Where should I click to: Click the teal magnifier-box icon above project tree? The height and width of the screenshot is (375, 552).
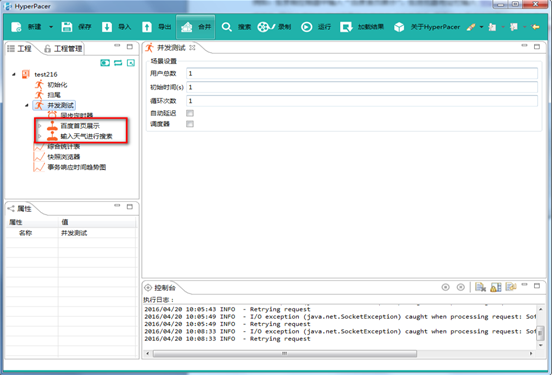[x=131, y=63]
